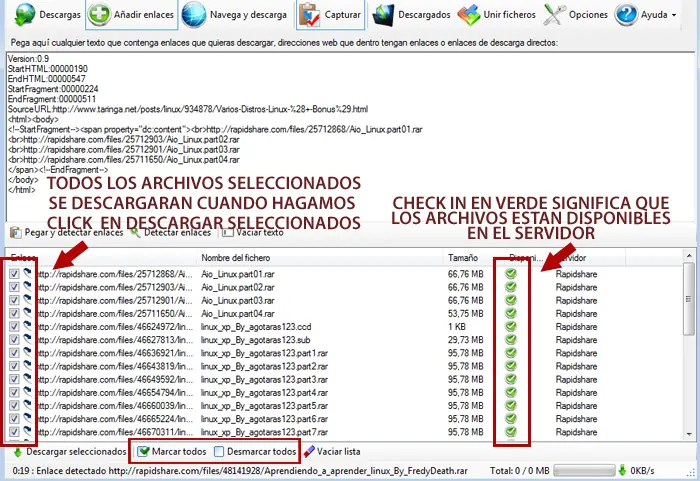Click the blue question mark Ayuda icon

pyautogui.click(x=625, y=14)
